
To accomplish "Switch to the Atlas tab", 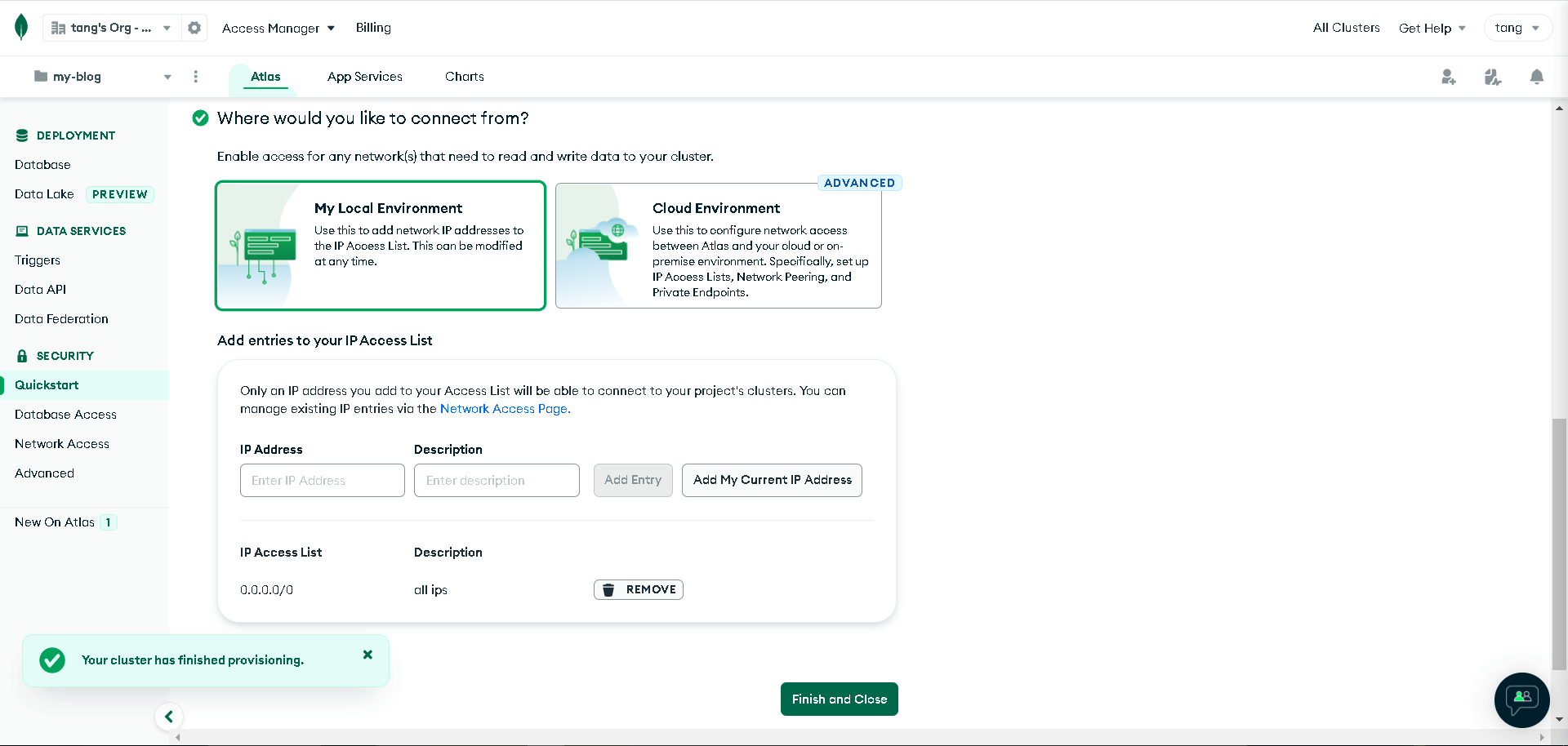I will 265,77.
